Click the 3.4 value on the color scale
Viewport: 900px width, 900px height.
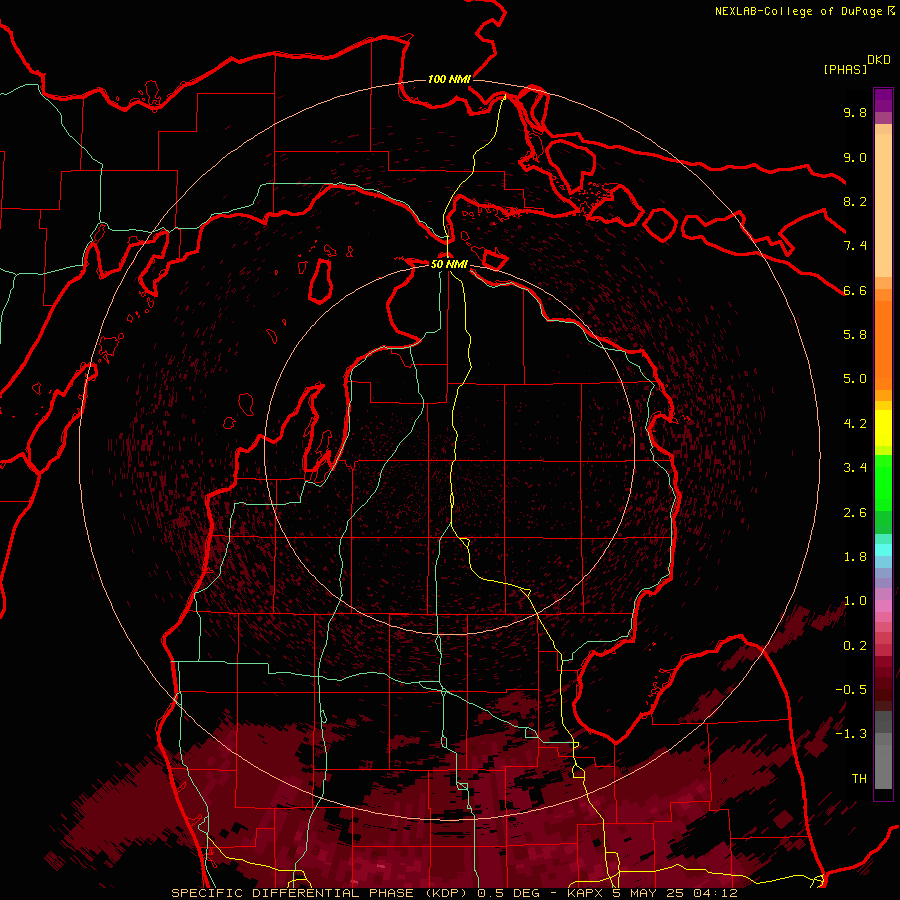pyautogui.click(x=855, y=468)
